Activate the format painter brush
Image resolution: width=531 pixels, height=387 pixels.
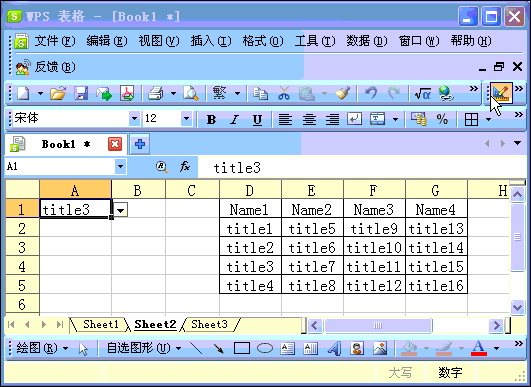coord(343,93)
